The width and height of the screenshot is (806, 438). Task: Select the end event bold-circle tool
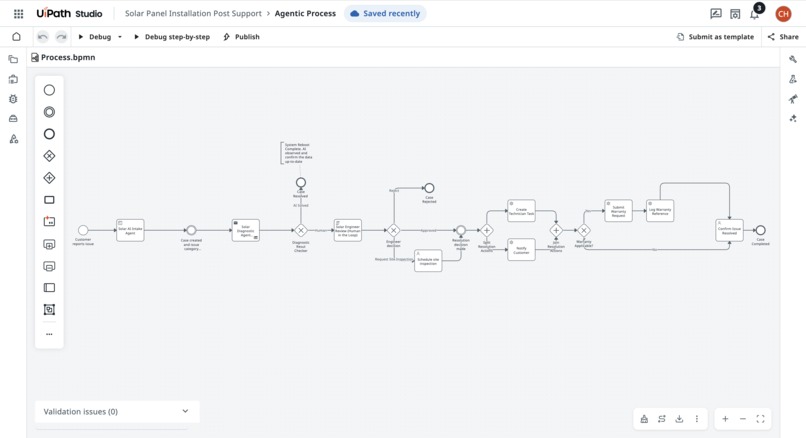coord(49,134)
